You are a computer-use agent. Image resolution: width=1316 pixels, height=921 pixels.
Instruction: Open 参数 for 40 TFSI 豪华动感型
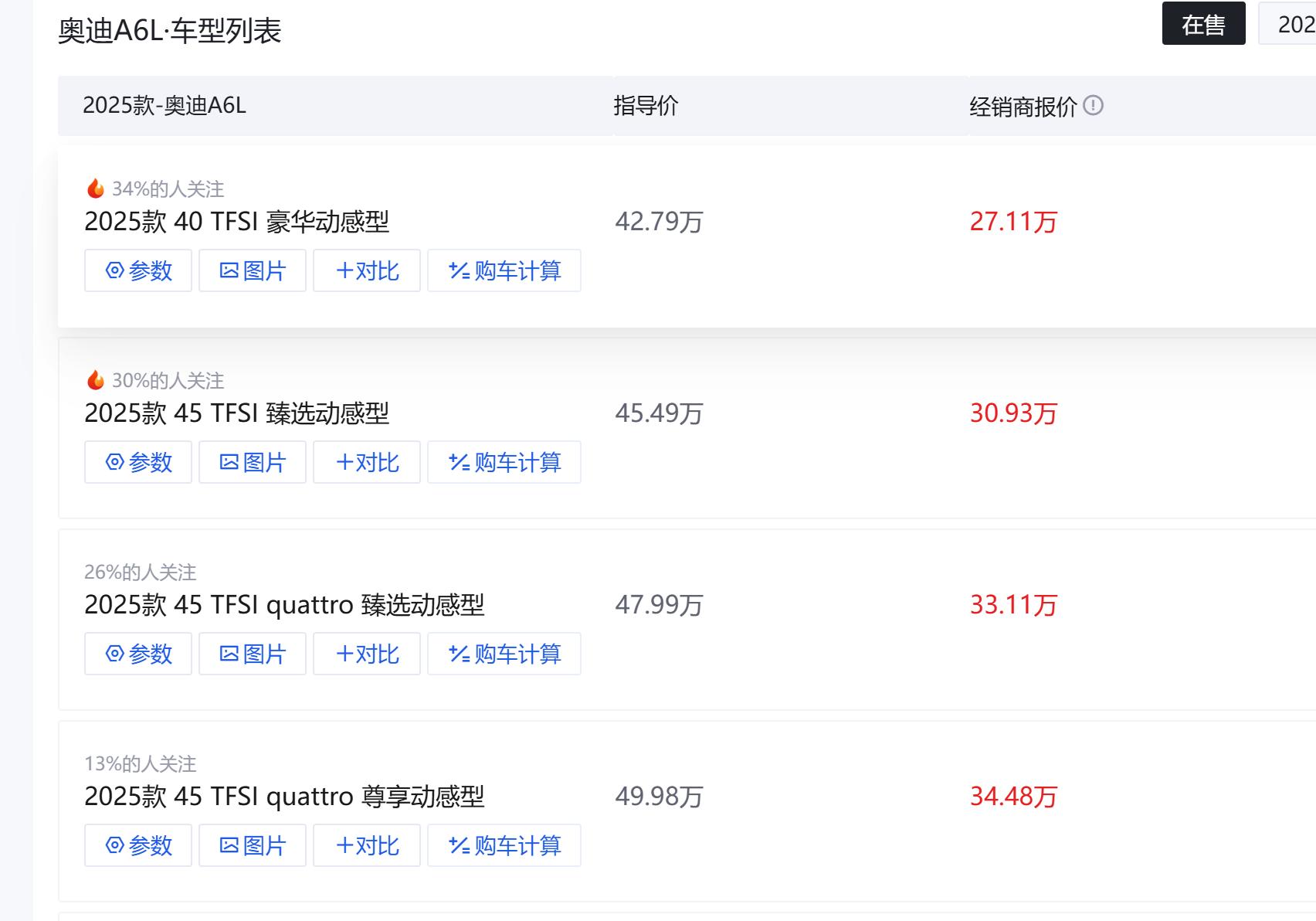pos(138,270)
